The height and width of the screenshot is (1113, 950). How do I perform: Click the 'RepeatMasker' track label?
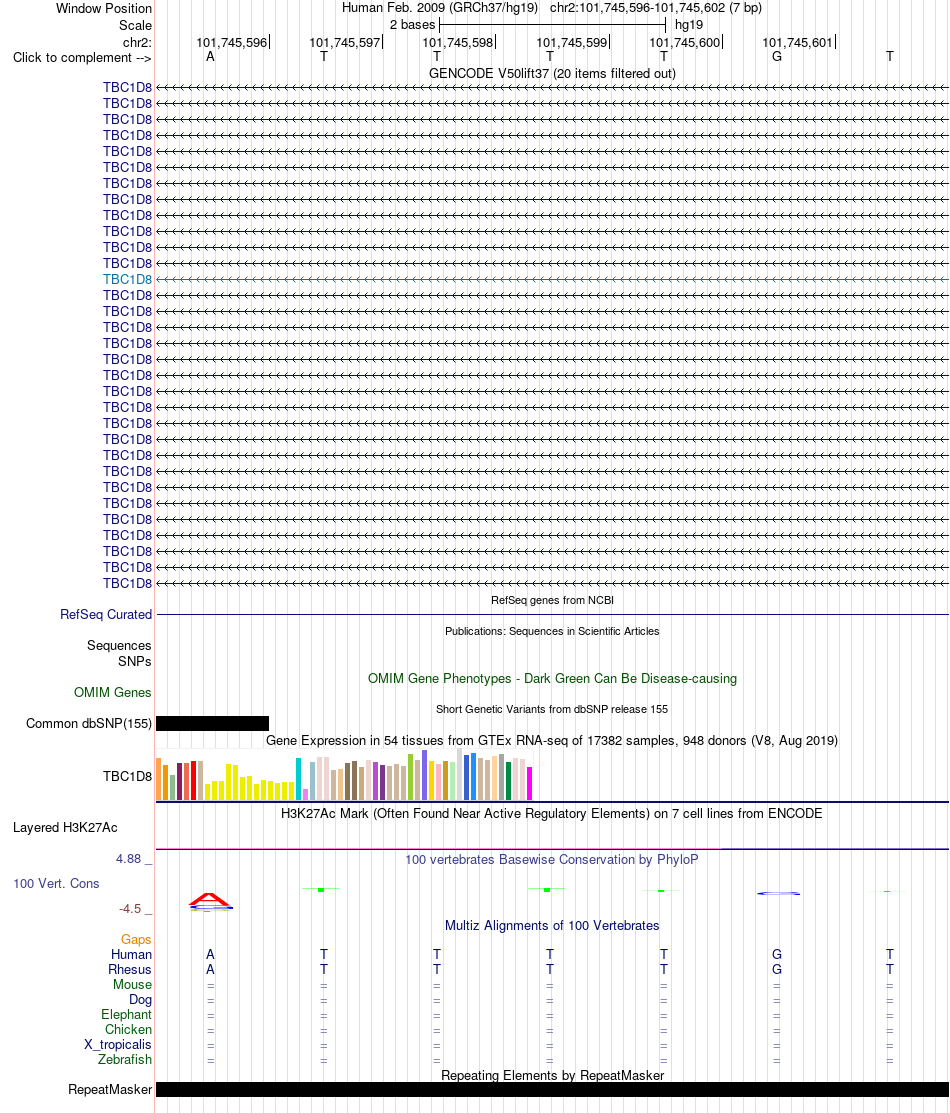point(110,1090)
